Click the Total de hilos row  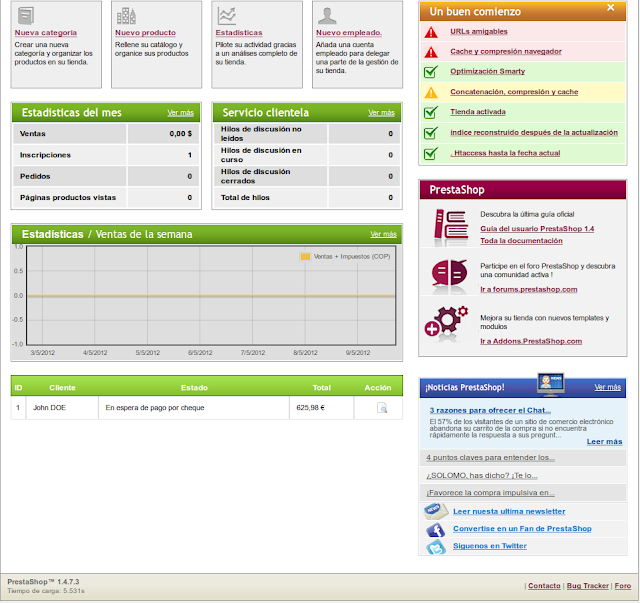pyautogui.click(x=307, y=198)
